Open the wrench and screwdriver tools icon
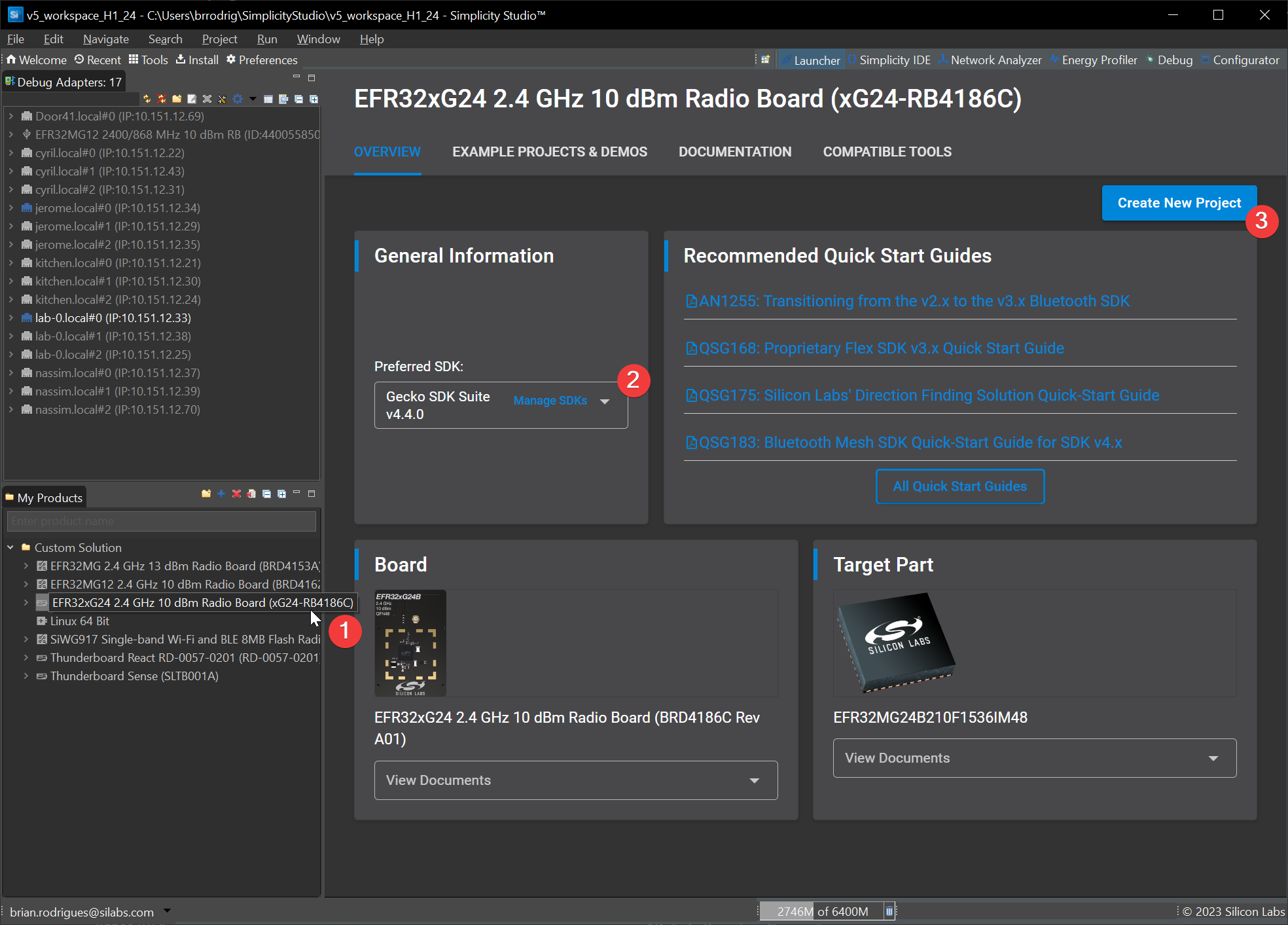 222,99
